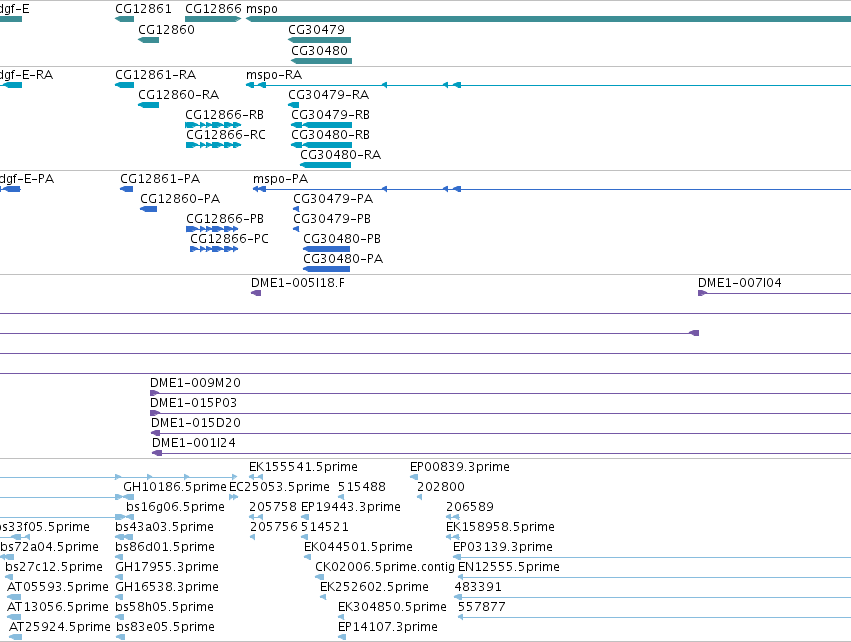Click the CG12861-PA protein label
Viewport: 851px width, 642px height.
coord(160,179)
